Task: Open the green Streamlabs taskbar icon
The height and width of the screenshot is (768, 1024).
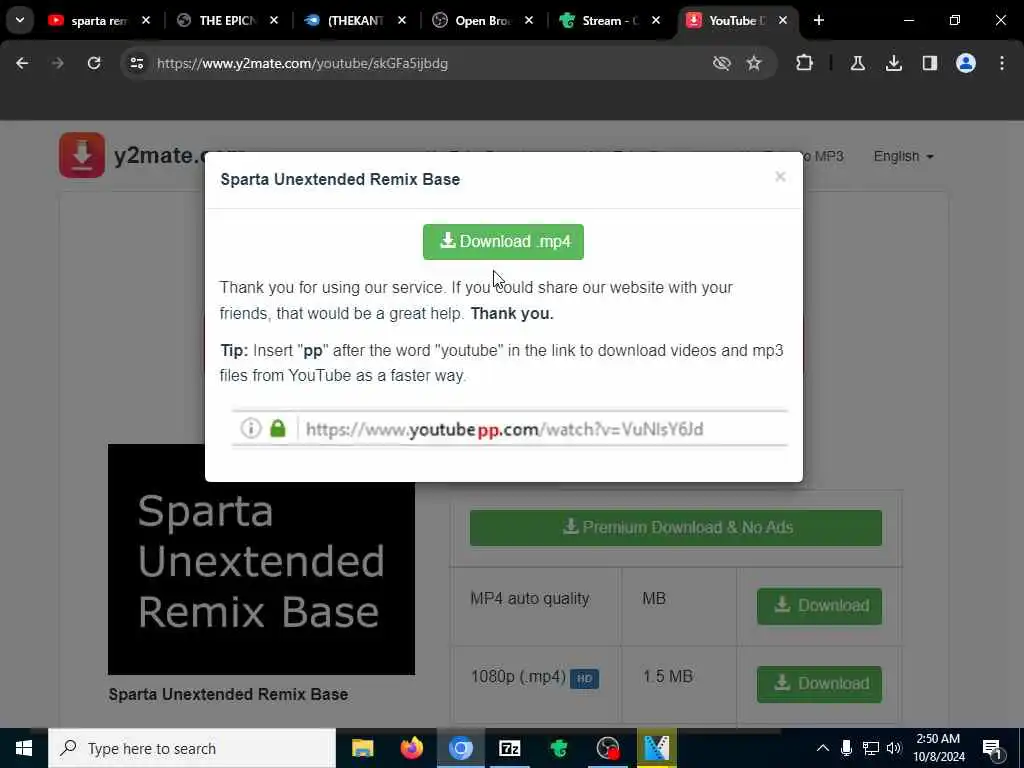Action: (x=558, y=748)
